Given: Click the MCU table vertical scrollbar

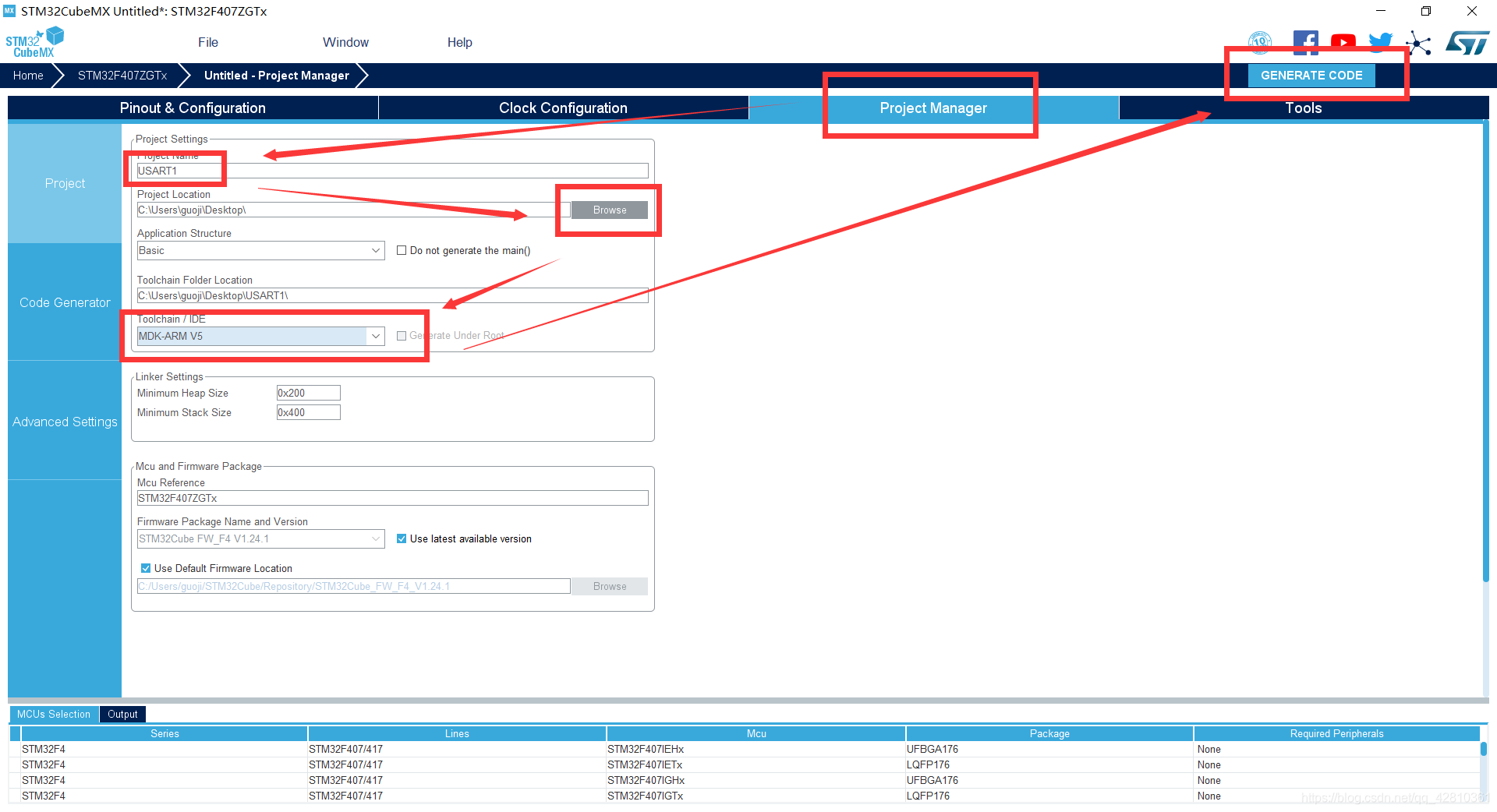Looking at the screenshot, I should pyautogui.click(x=1484, y=748).
